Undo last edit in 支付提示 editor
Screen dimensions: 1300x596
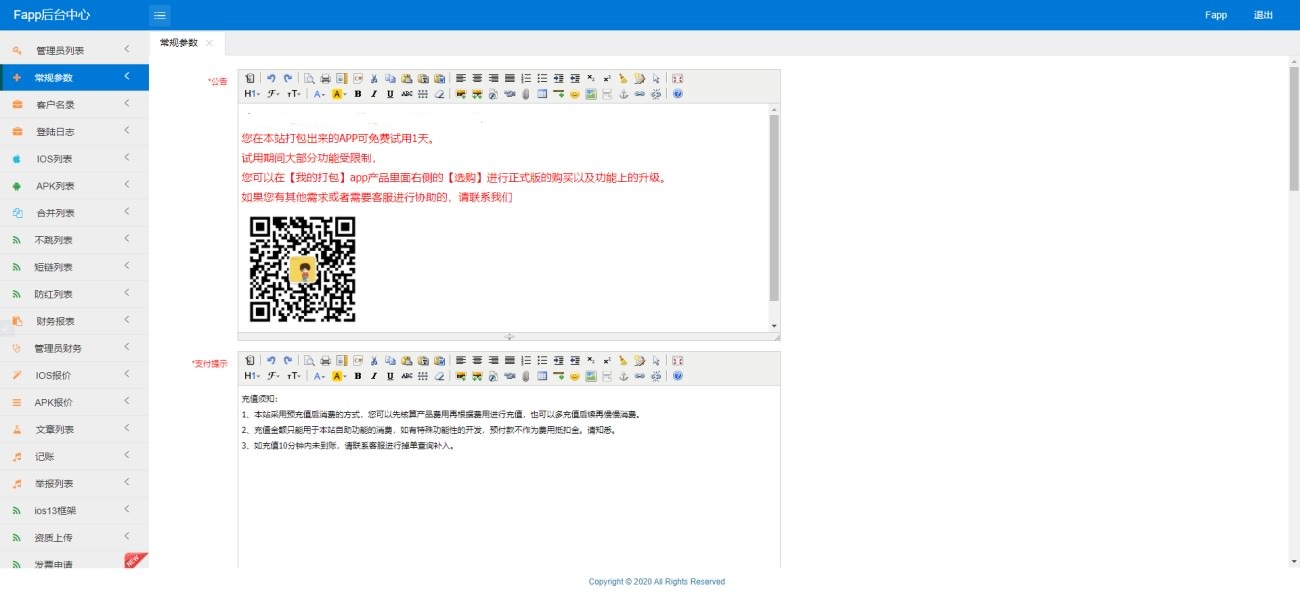pos(271,360)
